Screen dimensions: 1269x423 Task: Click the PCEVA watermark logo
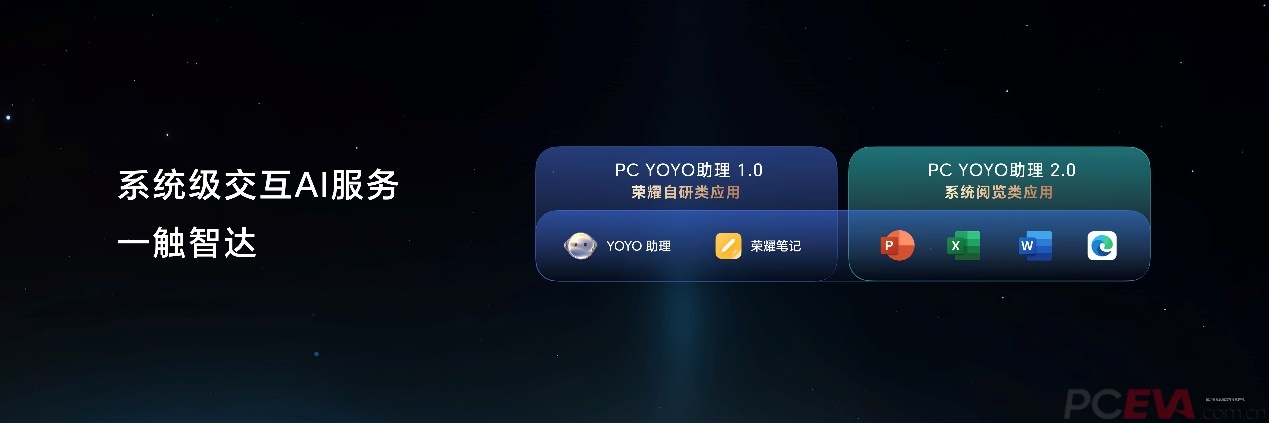tap(1130, 405)
